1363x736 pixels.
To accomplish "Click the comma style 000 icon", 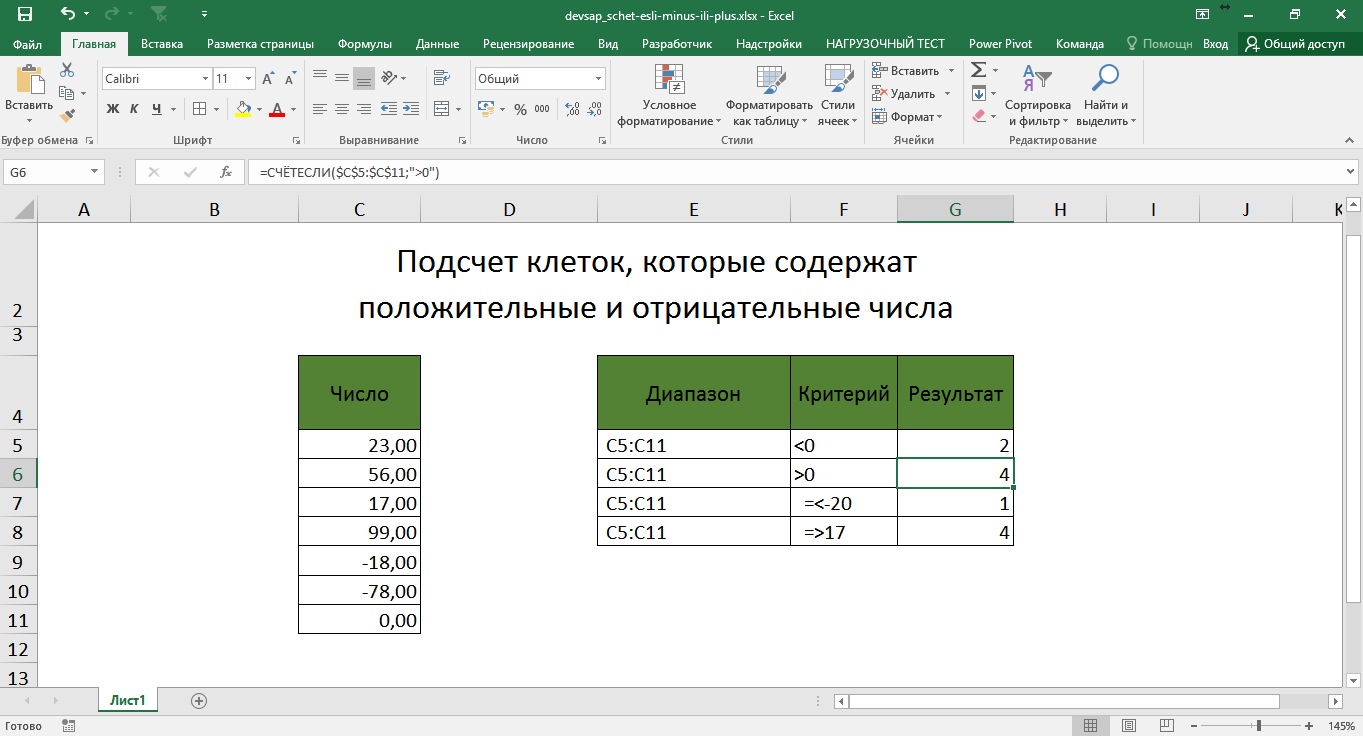I will click(x=543, y=109).
